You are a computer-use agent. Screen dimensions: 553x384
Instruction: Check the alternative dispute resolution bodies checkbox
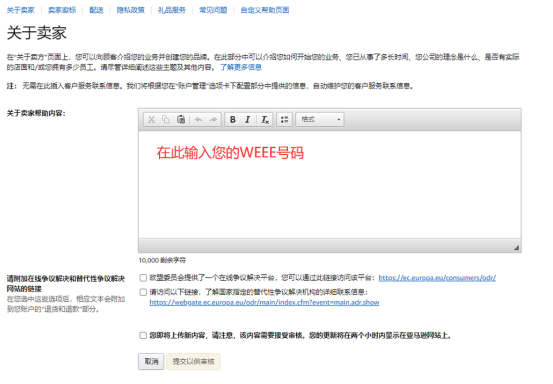coord(143,292)
